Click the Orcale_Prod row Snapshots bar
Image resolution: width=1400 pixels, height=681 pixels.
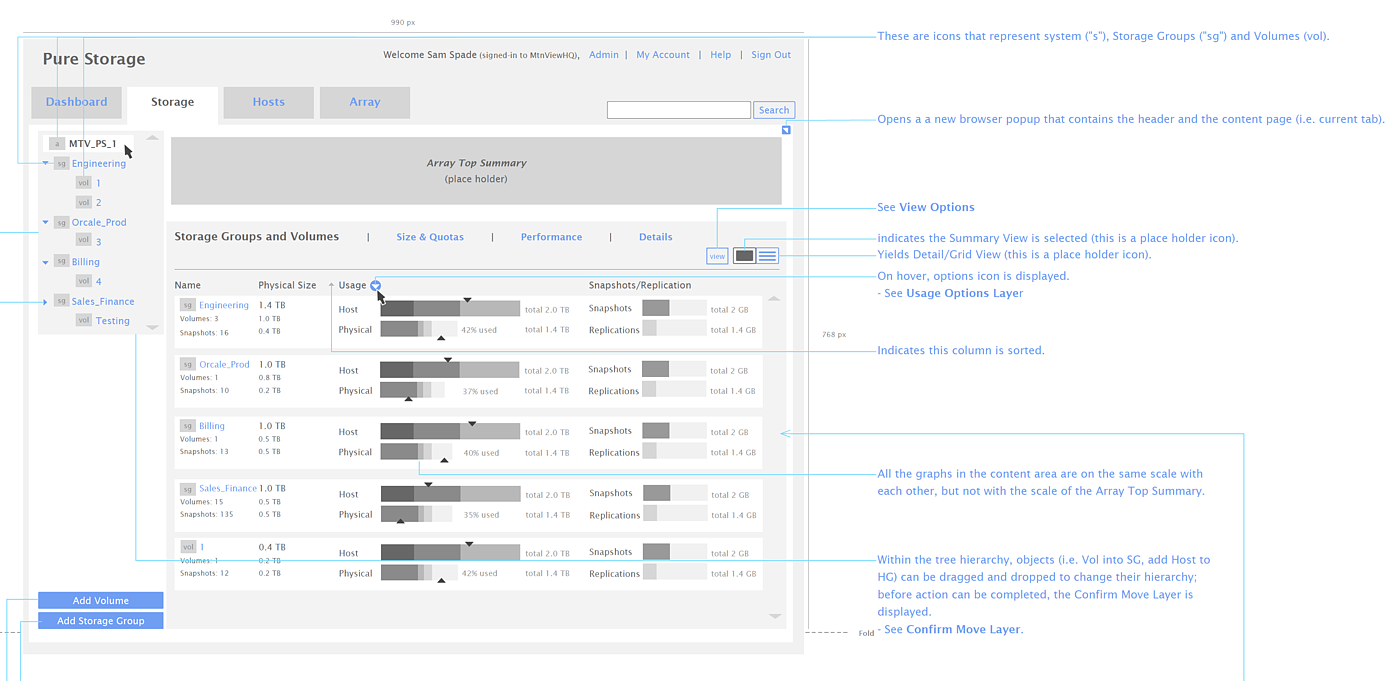click(674, 370)
